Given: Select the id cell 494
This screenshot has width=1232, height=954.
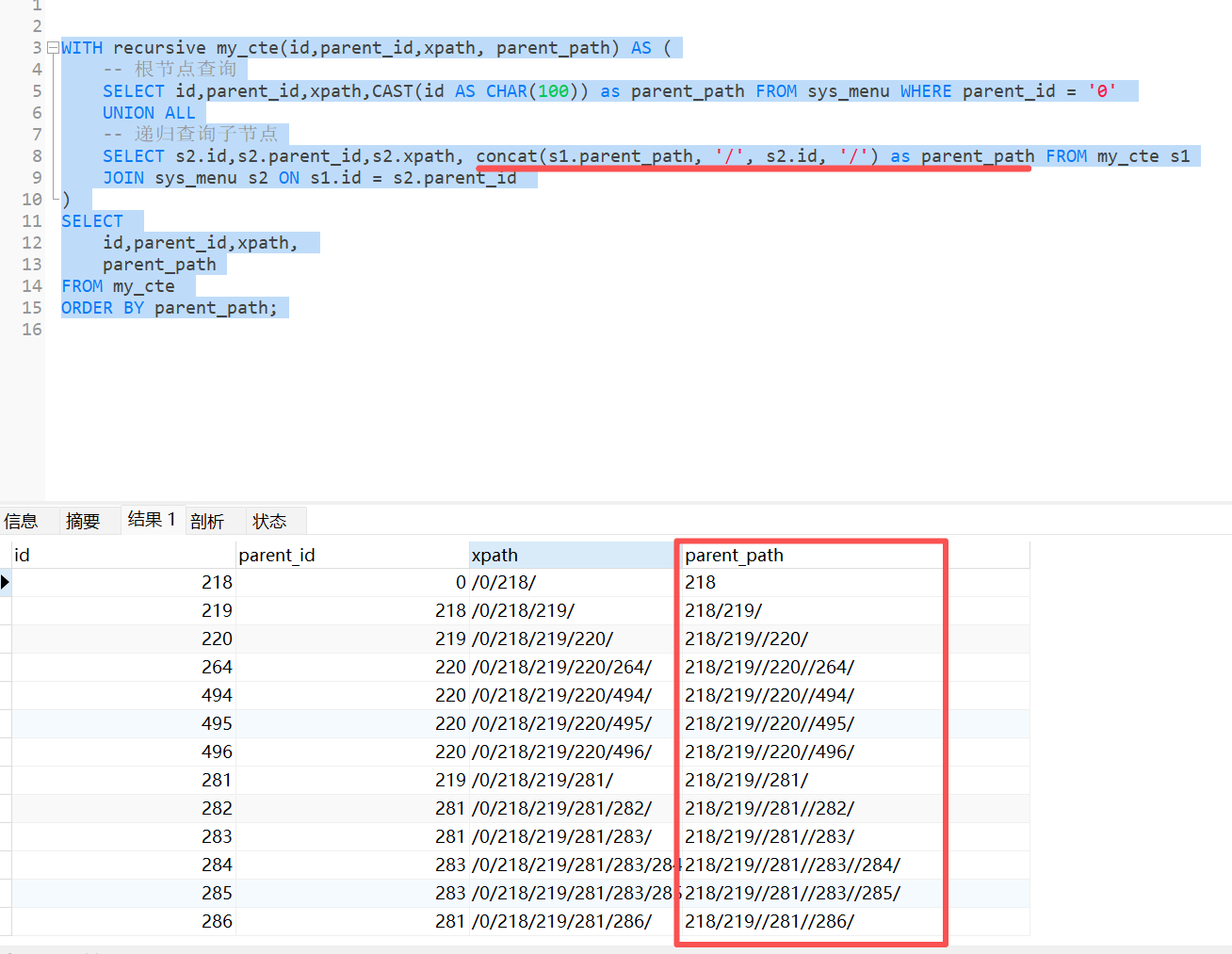Looking at the screenshot, I should click(x=123, y=695).
